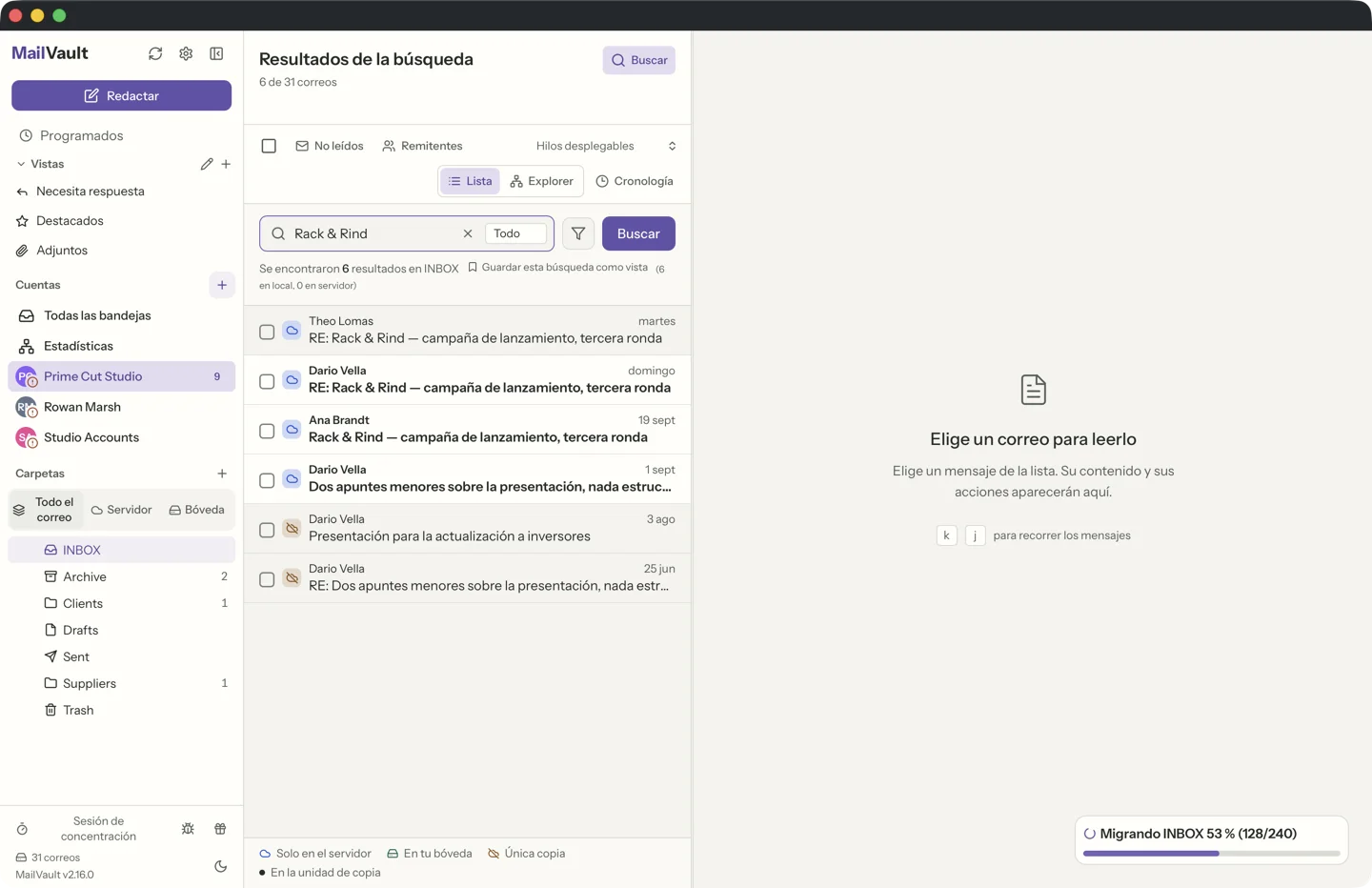Click the purple Buscar button beside filter
This screenshot has height=888, width=1372.
tap(638, 233)
